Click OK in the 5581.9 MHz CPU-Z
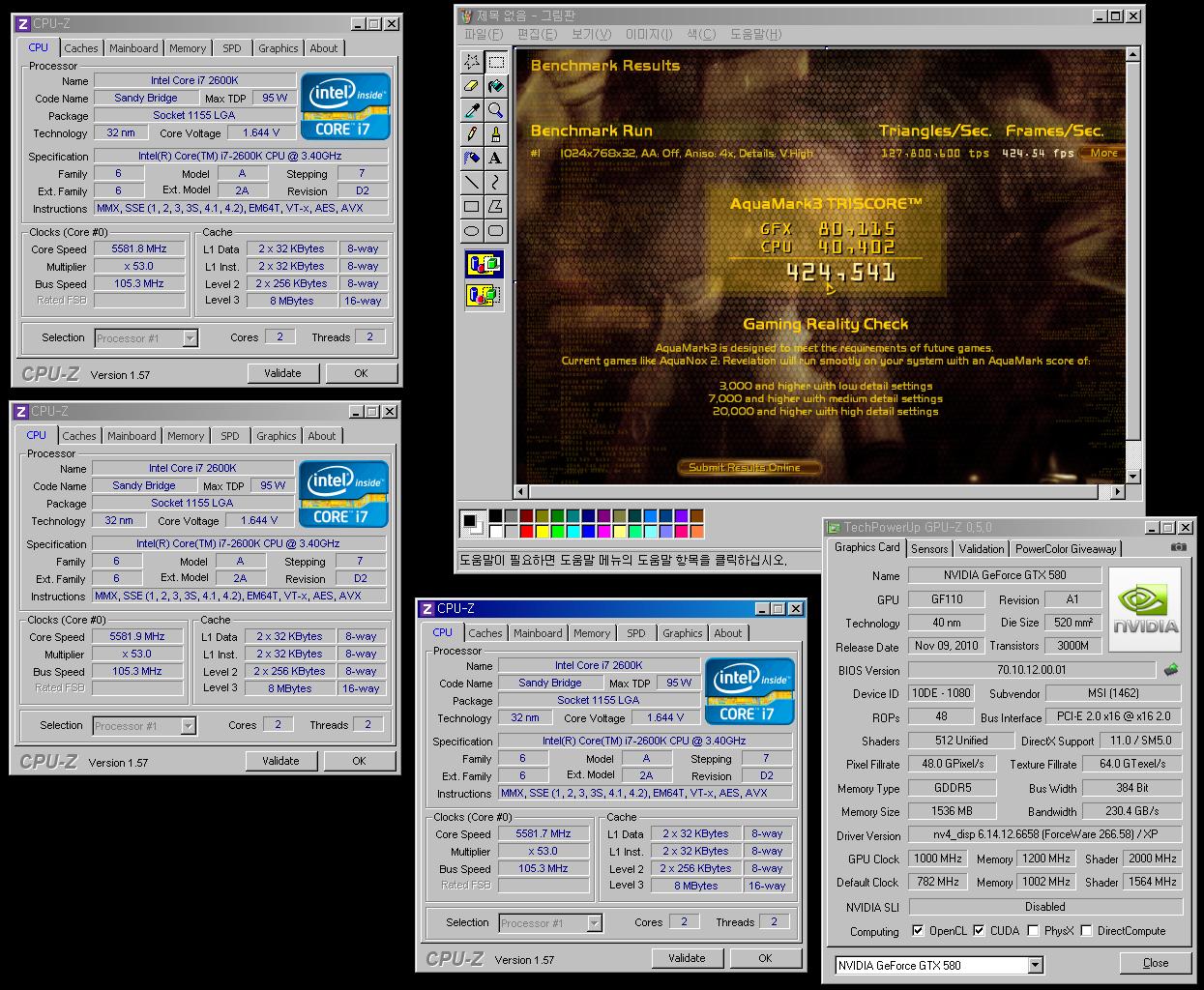Viewport: 1204px width, 990px height. click(359, 761)
